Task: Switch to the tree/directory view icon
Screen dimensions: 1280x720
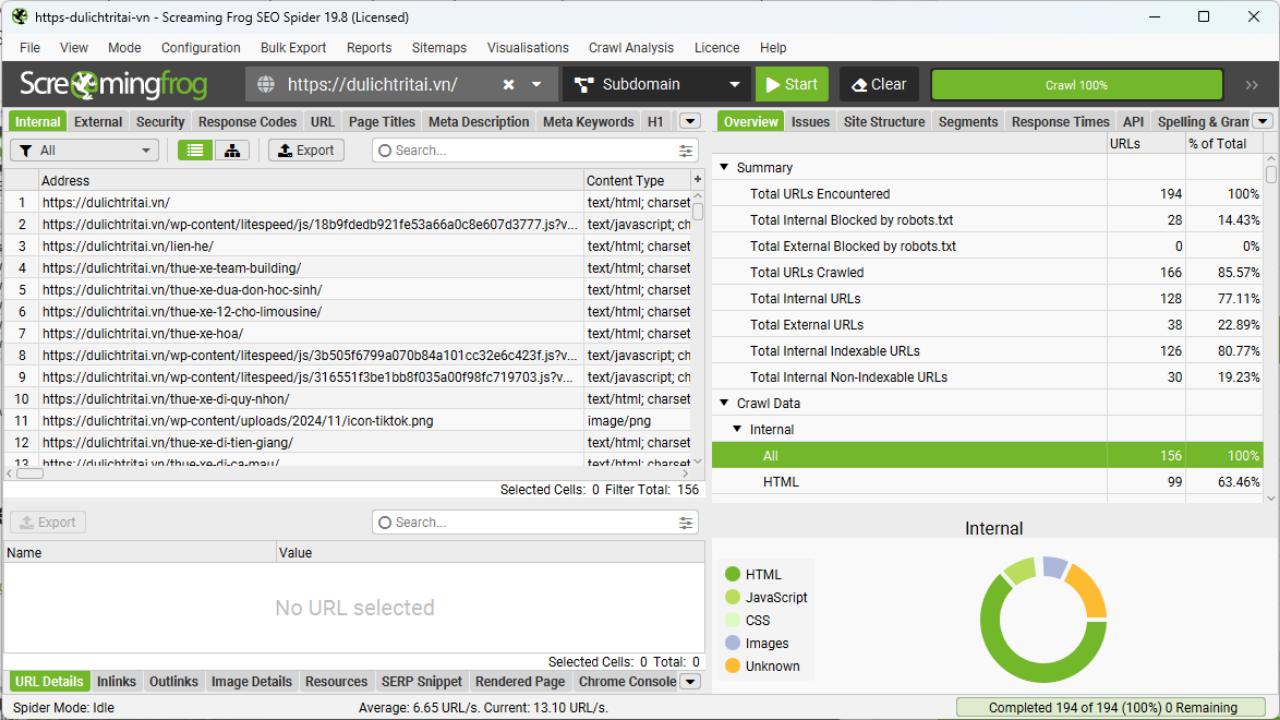Action: [232, 149]
